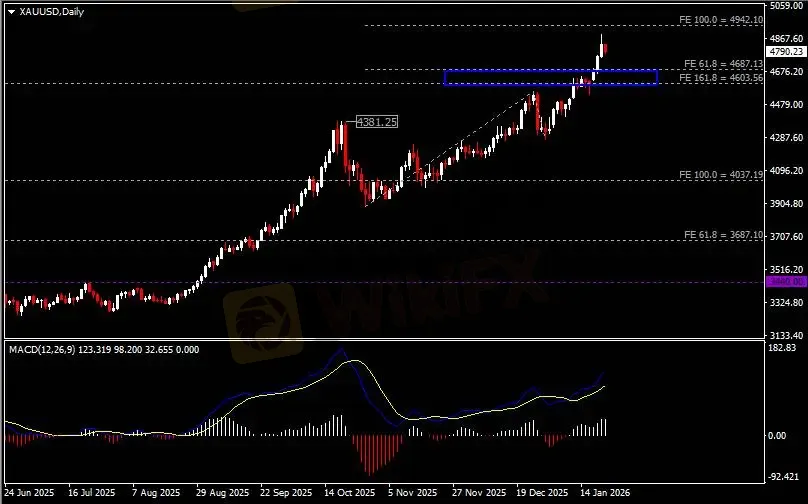
Task: Click the 14 Oct 2025 date label
Action: [350, 493]
